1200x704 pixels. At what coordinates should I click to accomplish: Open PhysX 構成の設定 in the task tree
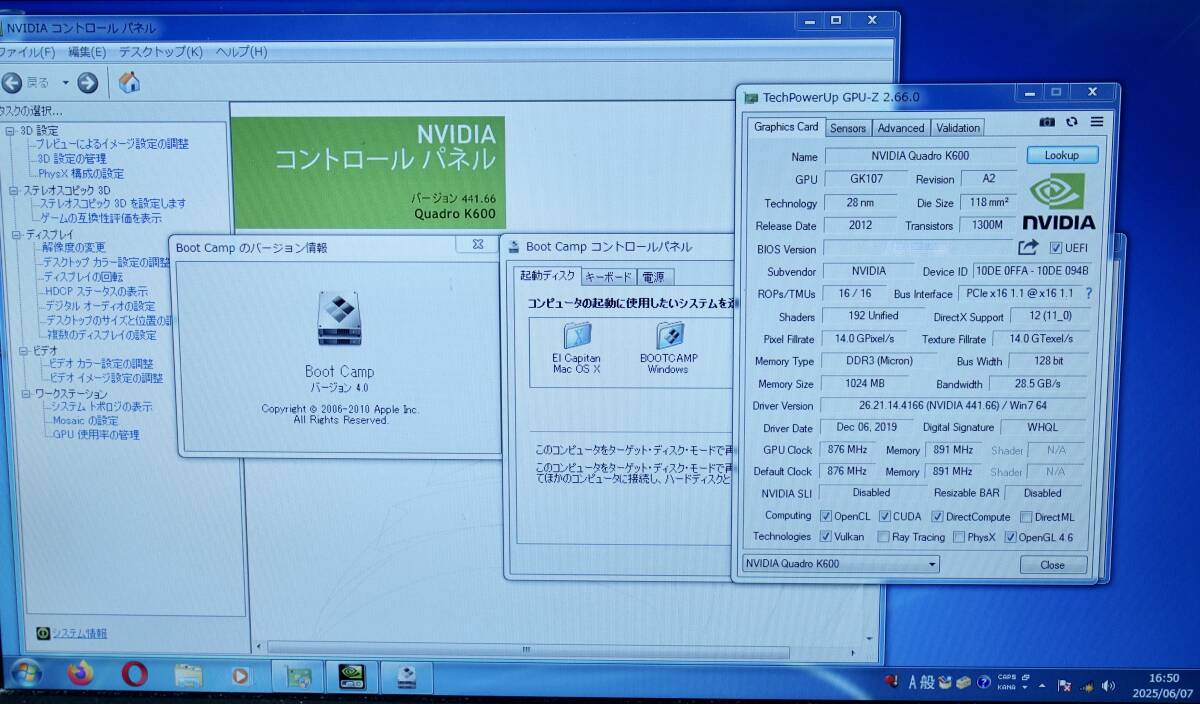[81, 173]
